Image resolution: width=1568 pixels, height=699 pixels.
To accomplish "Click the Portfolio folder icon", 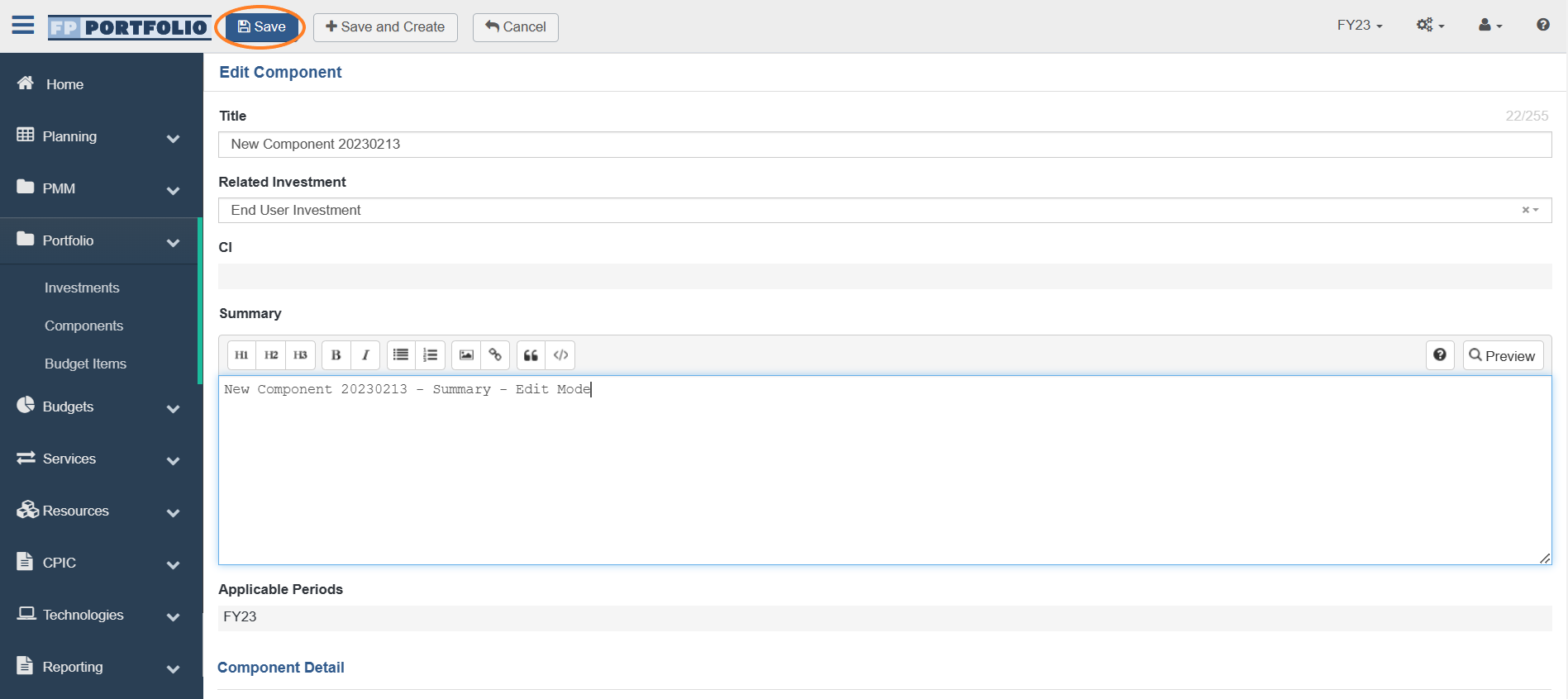I will 26,239.
